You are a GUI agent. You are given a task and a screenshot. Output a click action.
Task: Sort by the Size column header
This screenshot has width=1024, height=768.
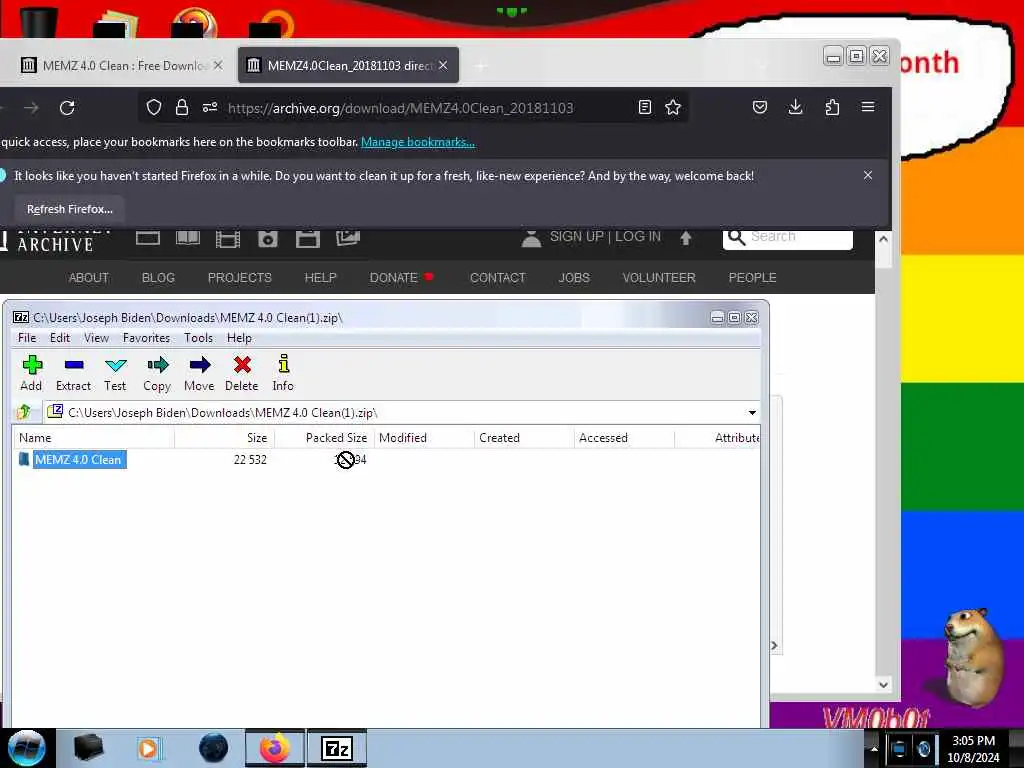pos(225,438)
